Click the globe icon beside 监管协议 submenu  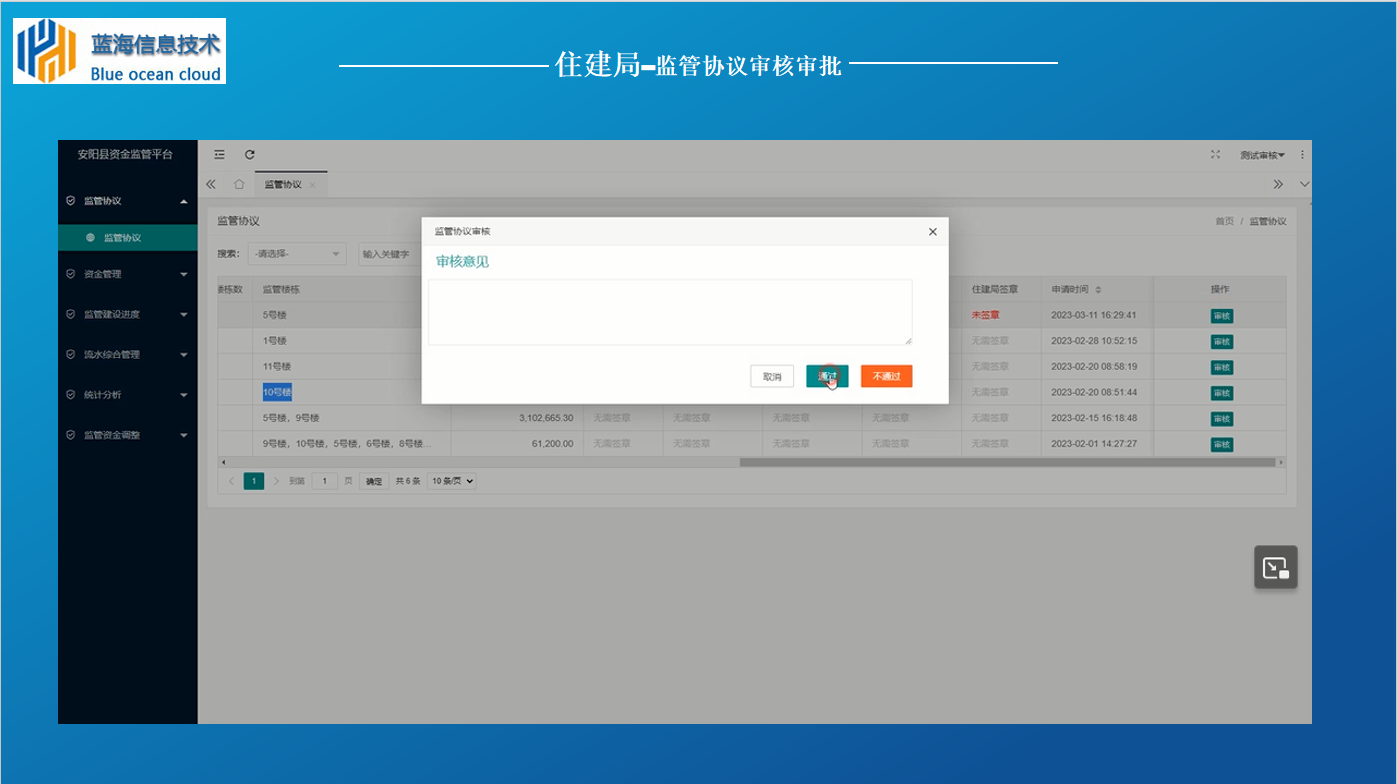90,238
